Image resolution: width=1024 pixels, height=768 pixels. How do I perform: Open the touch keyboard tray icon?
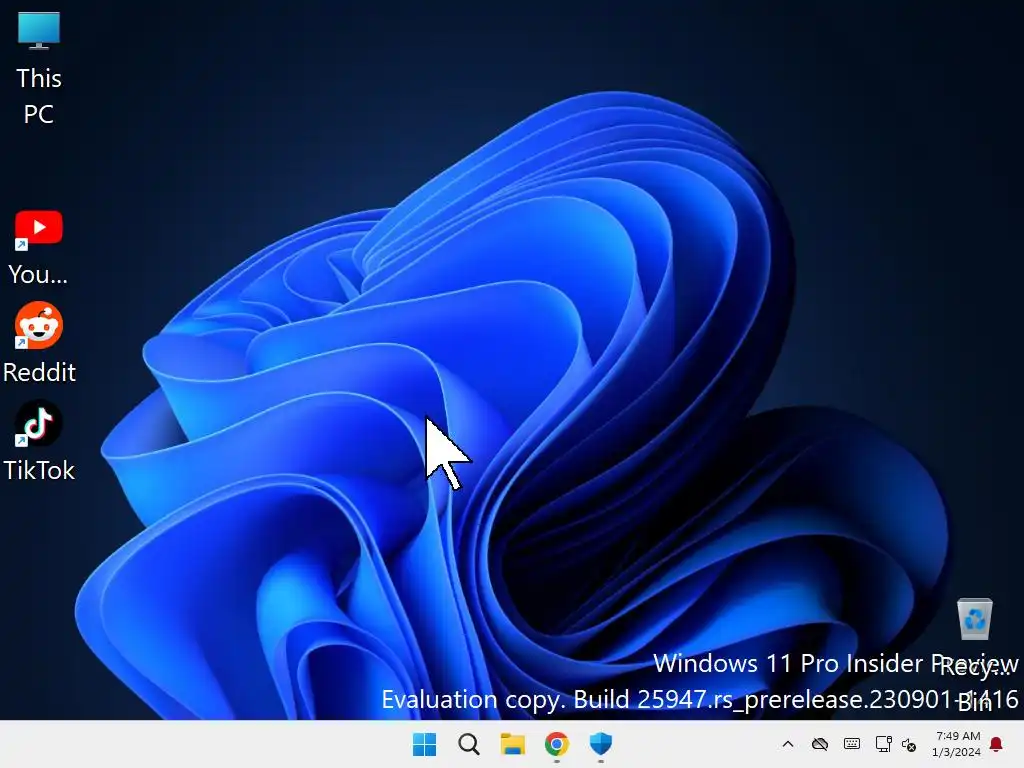click(x=852, y=744)
